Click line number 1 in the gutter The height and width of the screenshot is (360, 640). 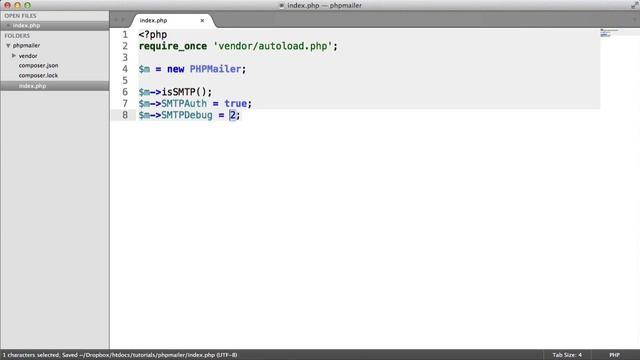coord(125,35)
